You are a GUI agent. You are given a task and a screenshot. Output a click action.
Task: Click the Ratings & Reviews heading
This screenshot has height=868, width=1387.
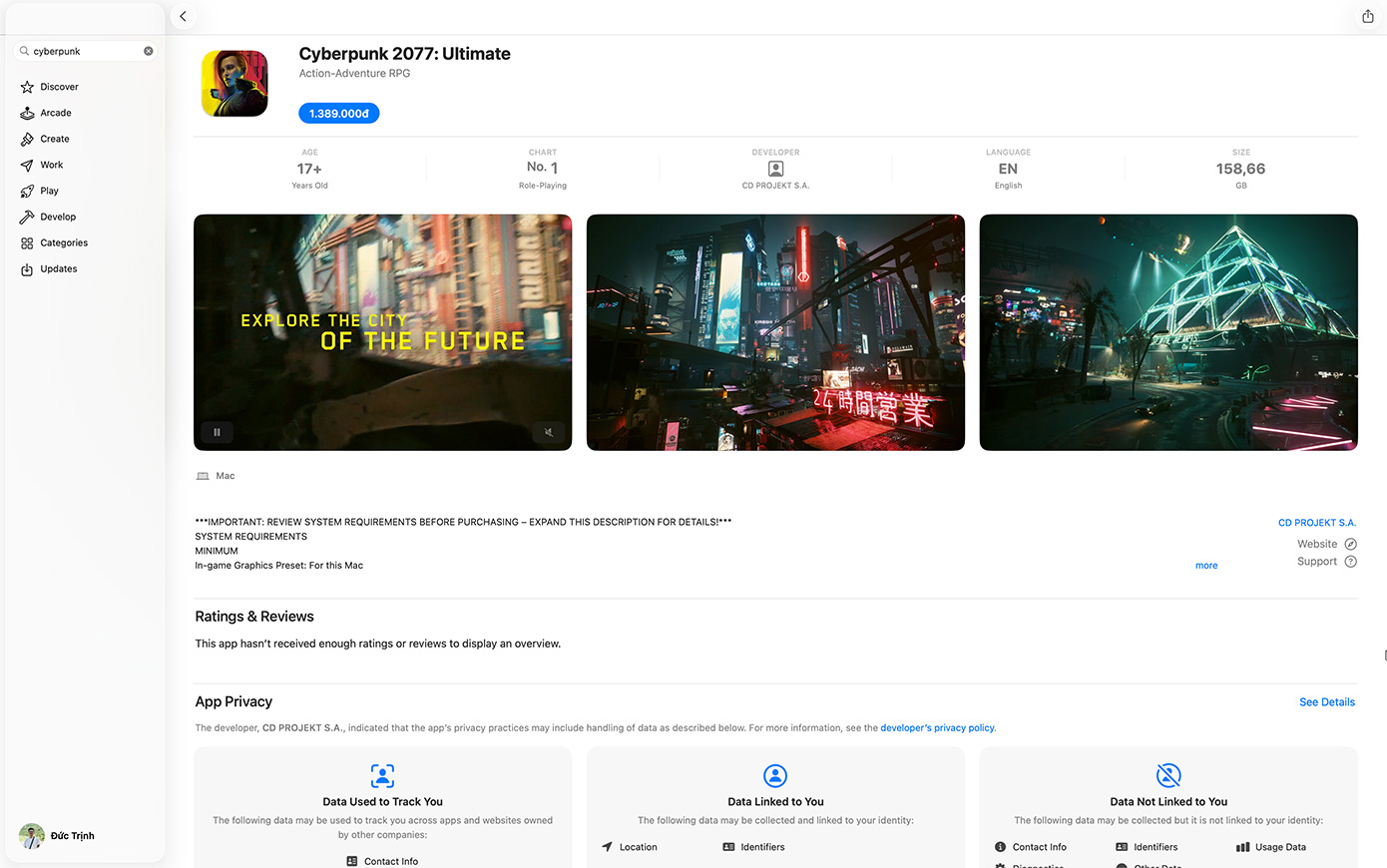(254, 617)
